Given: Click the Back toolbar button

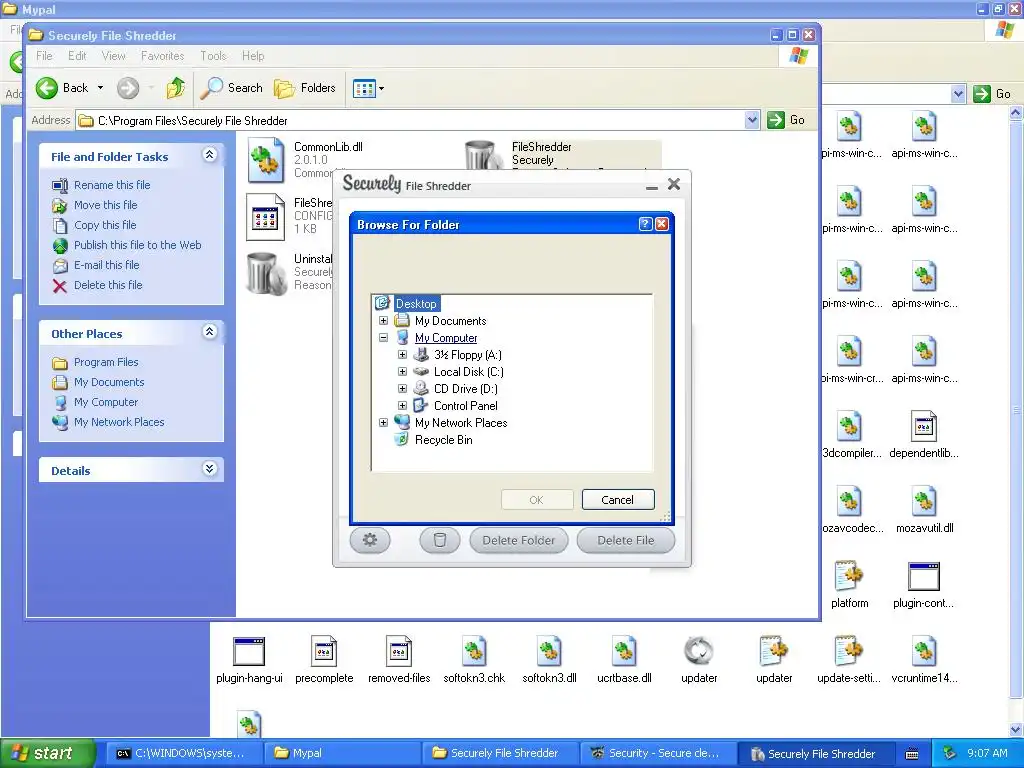Looking at the screenshot, I should click(62, 88).
